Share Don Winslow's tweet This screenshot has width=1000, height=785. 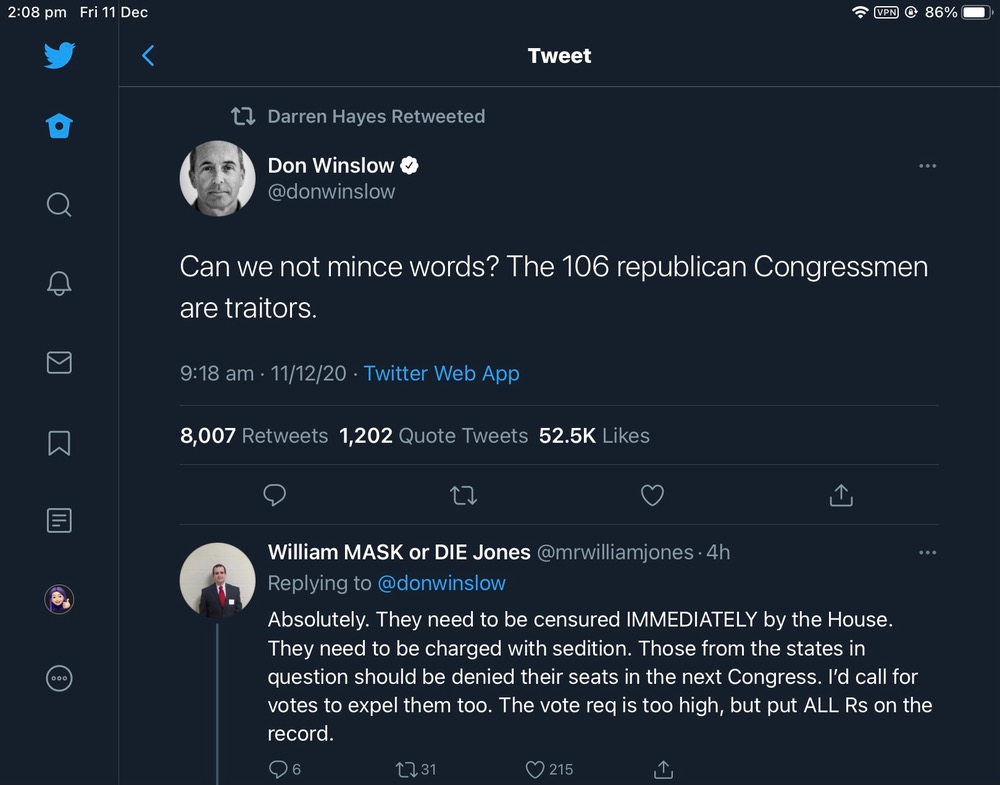[x=841, y=495]
